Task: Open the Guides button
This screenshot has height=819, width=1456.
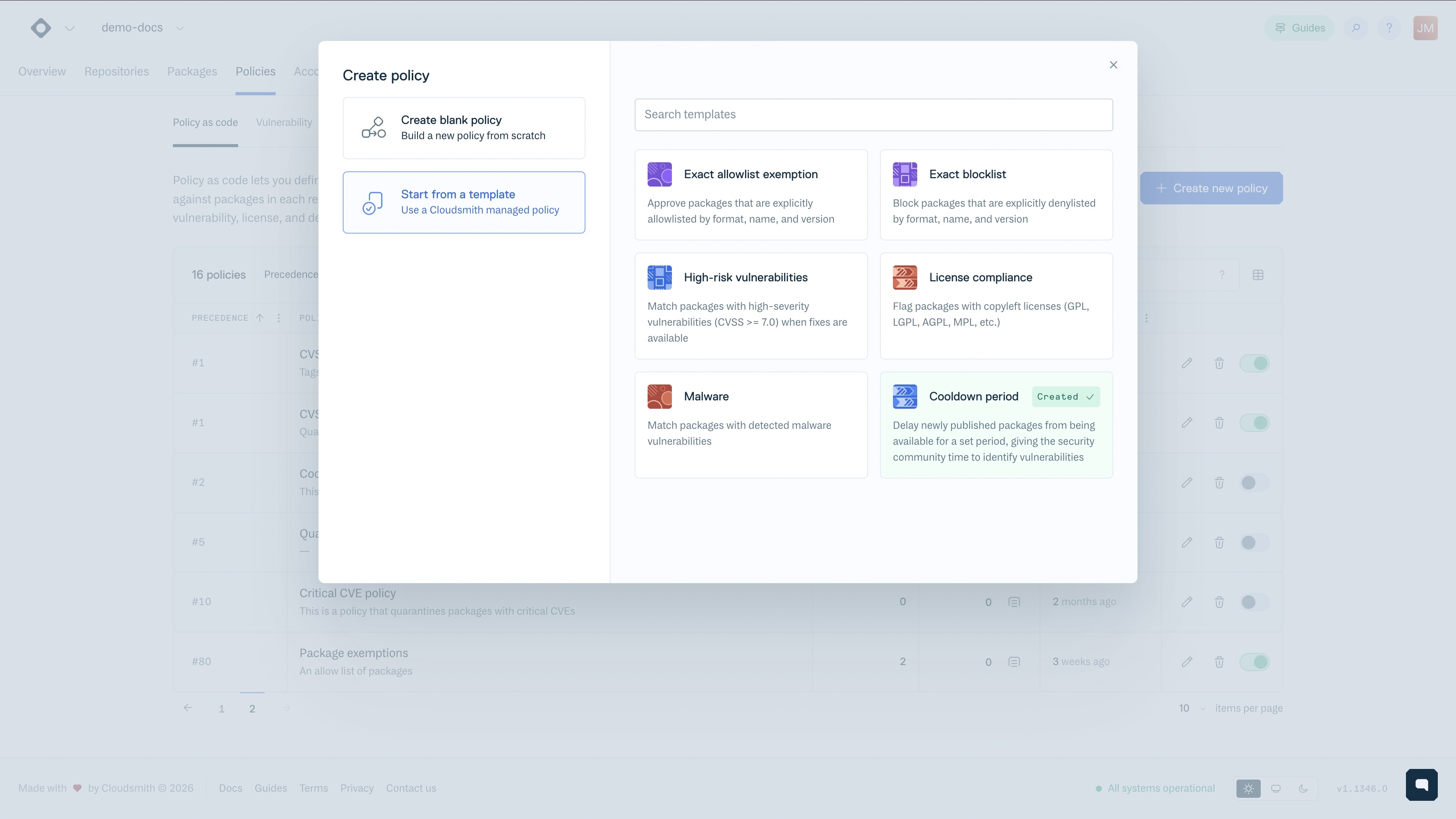Action: pos(1299,28)
